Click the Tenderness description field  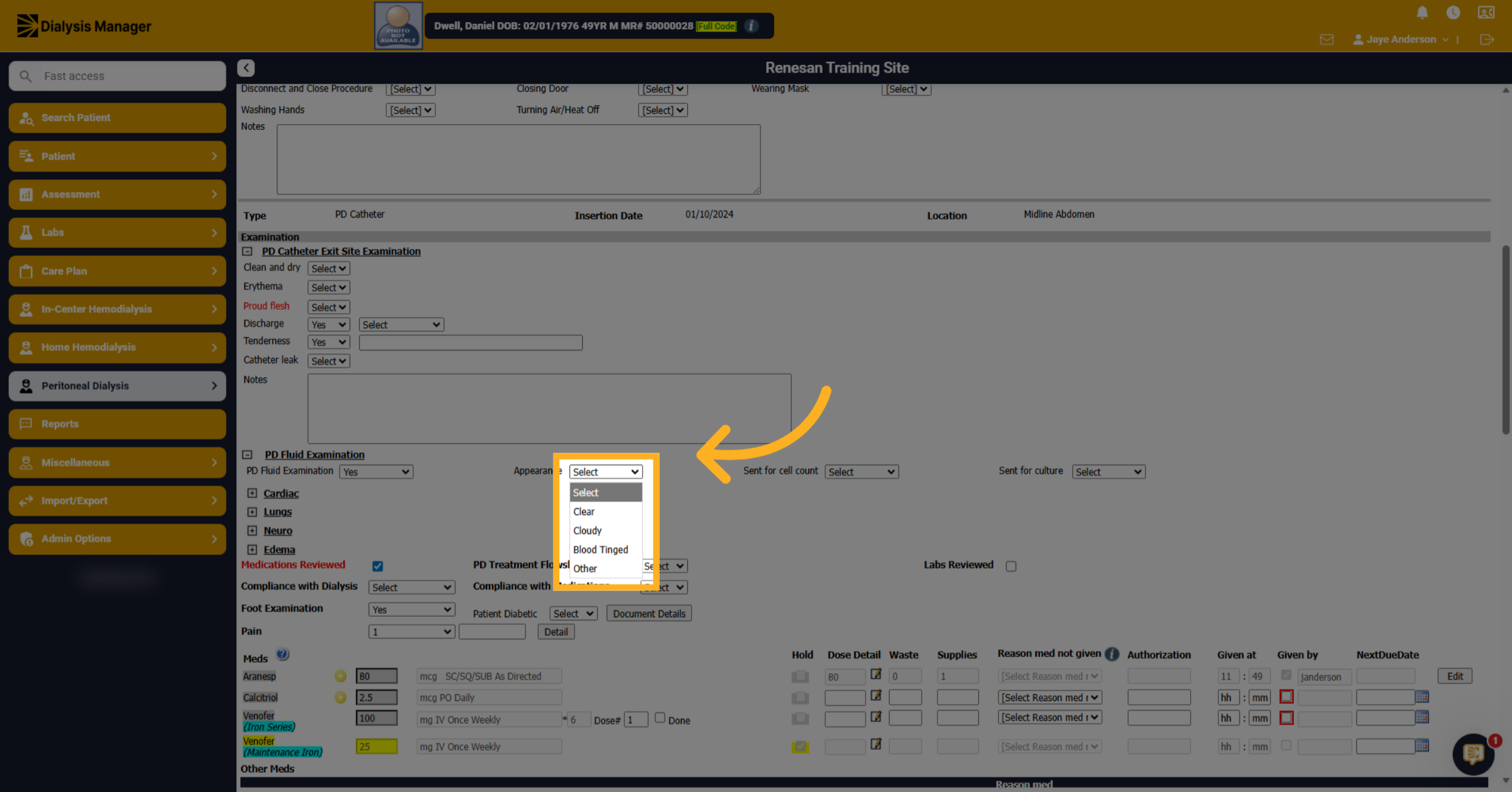[471, 343]
